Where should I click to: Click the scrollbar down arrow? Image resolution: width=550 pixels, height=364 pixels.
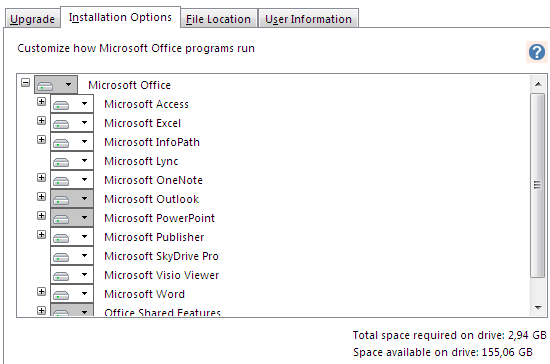(x=538, y=308)
